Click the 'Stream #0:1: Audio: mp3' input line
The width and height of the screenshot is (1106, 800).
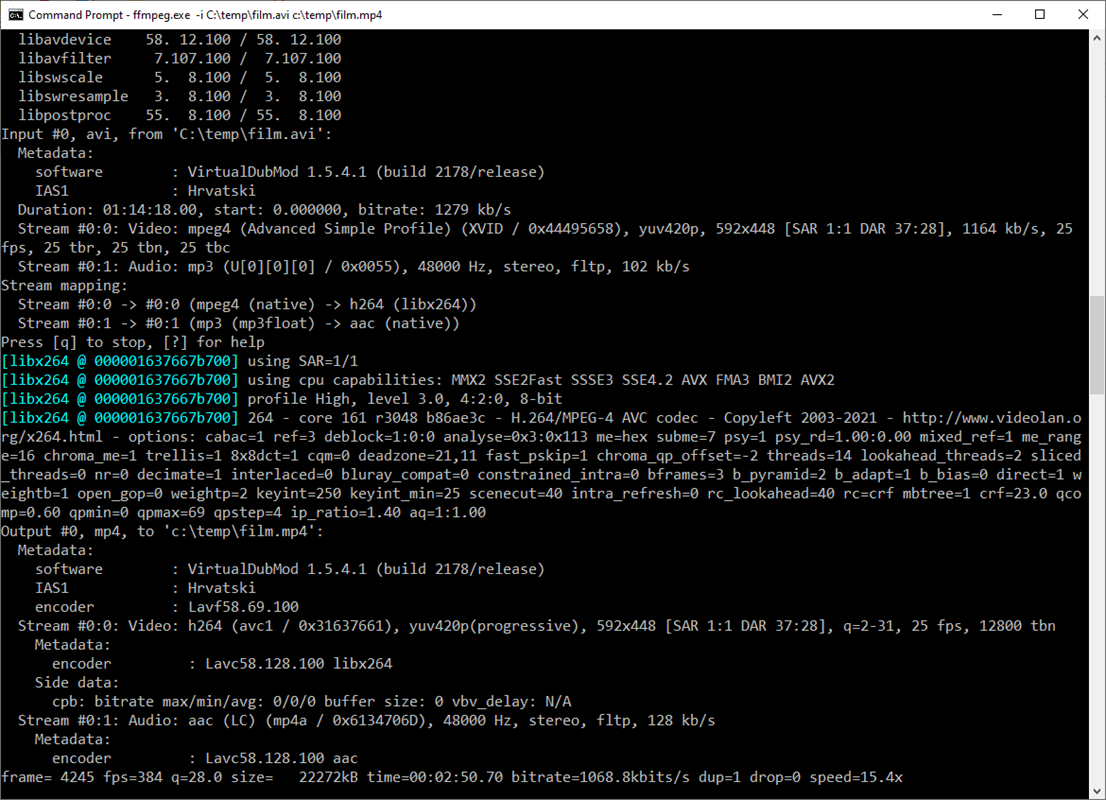pos(354,267)
